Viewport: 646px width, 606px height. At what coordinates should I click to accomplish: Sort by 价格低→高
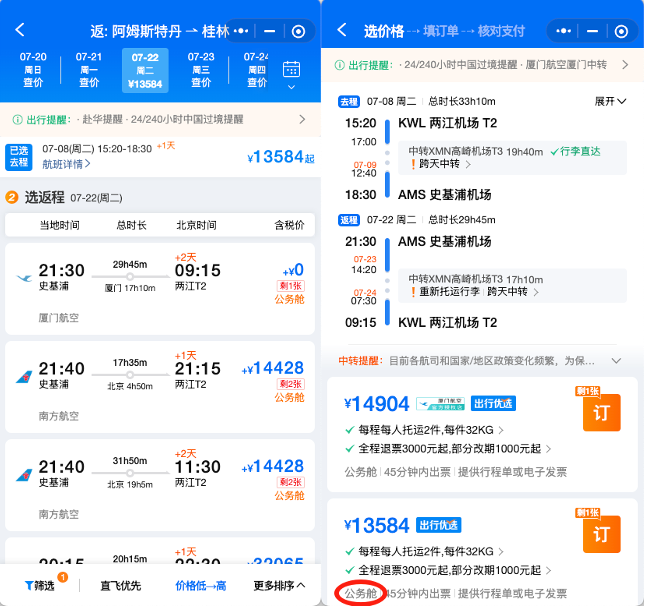[x=201, y=585]
